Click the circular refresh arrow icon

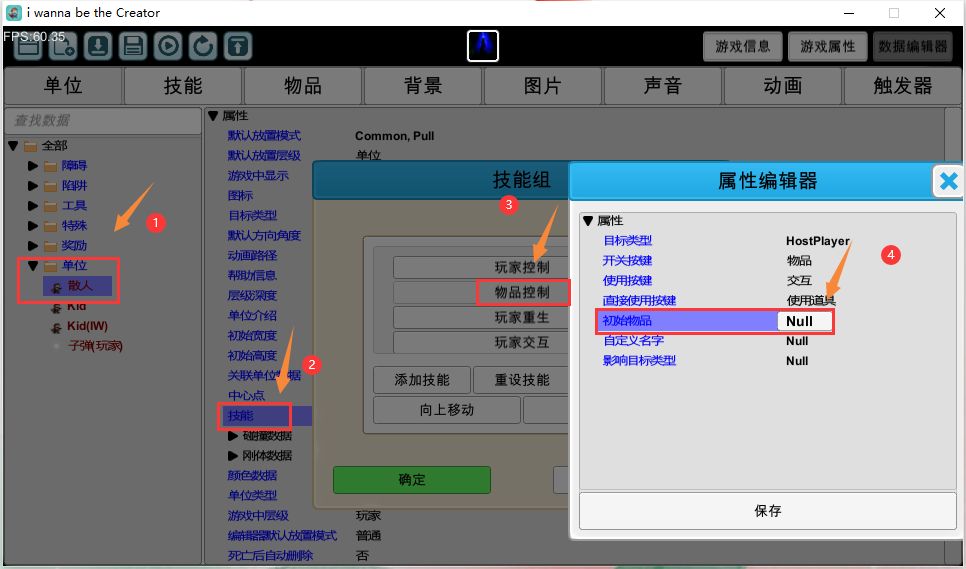pos(203,46)
